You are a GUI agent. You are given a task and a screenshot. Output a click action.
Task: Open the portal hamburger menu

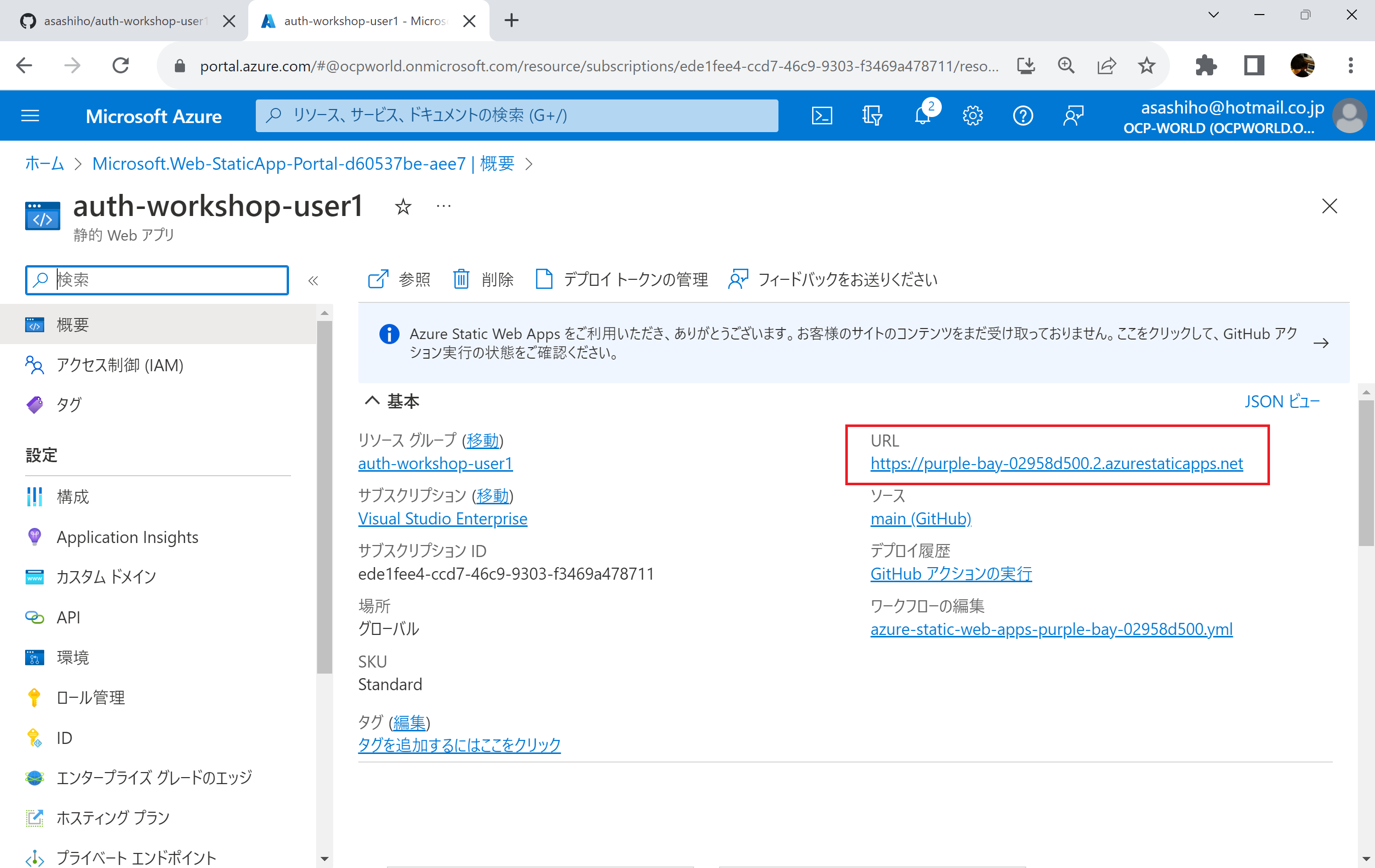tap(30, 115)
